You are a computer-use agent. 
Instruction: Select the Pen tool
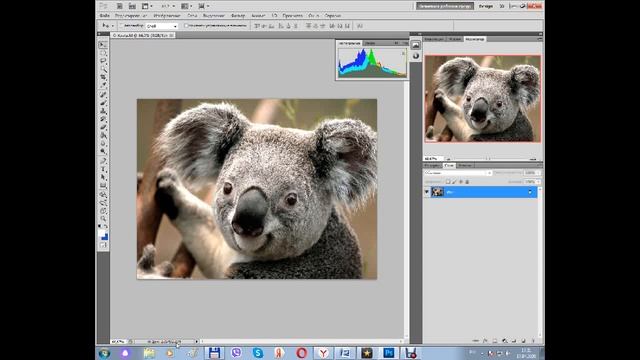point(103,161)
